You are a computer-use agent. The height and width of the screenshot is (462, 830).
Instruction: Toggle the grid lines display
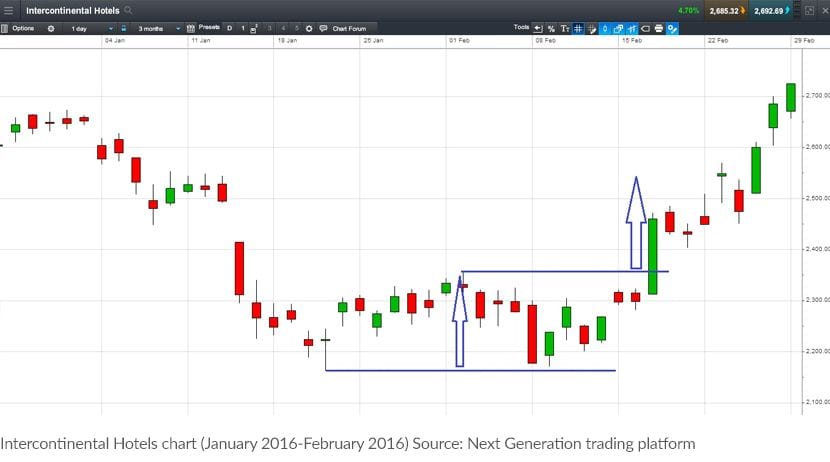(579, 28)
